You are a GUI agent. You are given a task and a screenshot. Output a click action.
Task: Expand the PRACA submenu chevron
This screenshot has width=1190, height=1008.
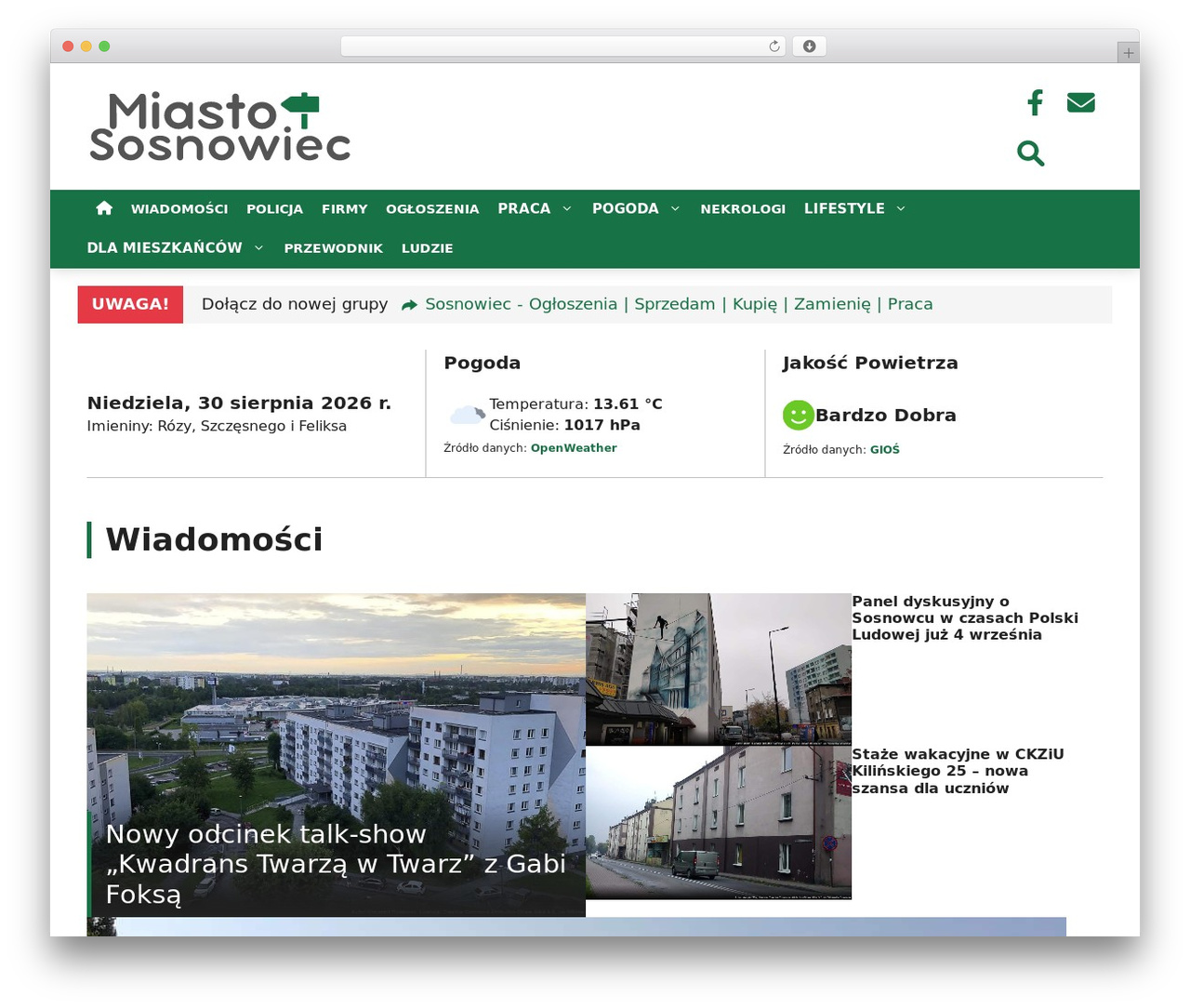tap(567, 208)
